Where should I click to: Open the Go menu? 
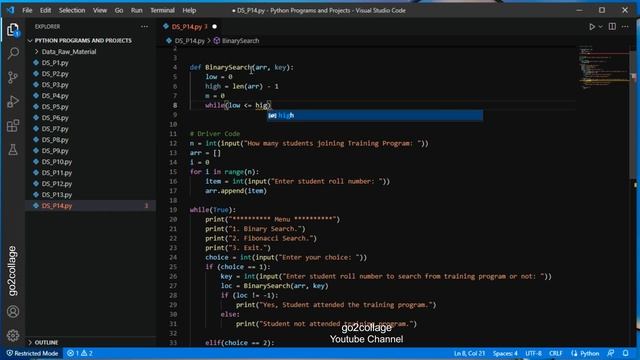pos(119,10)
